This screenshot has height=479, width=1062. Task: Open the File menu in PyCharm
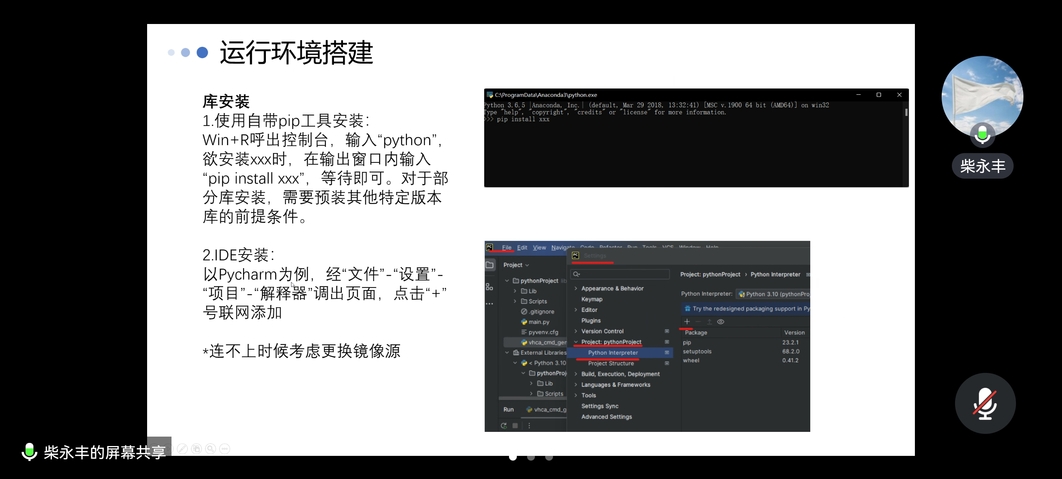[x=507, y=247]
